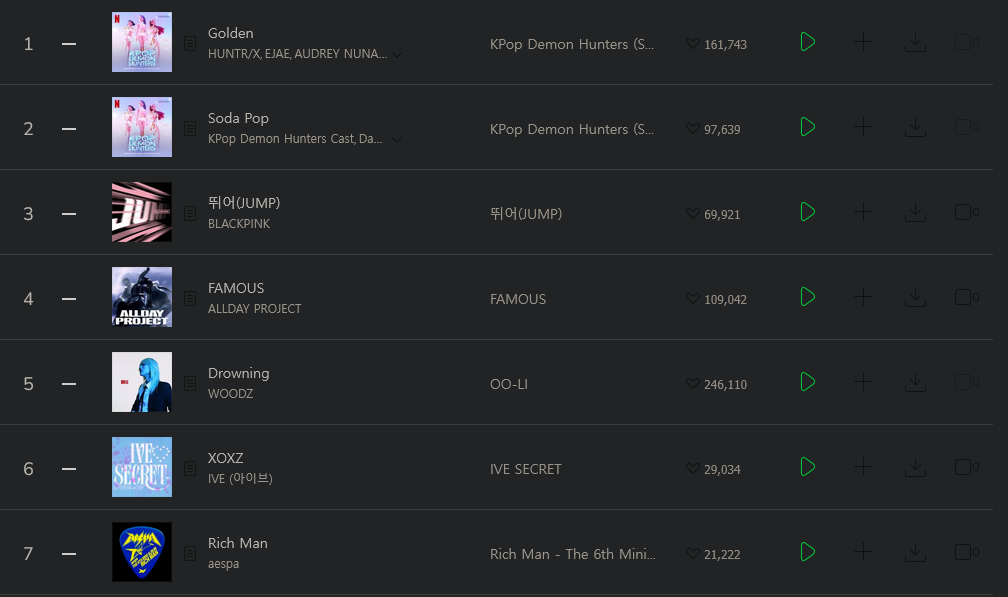Open music video for XOXZ
Viewport: 1008px width, 597px height.
pos(966,467)
